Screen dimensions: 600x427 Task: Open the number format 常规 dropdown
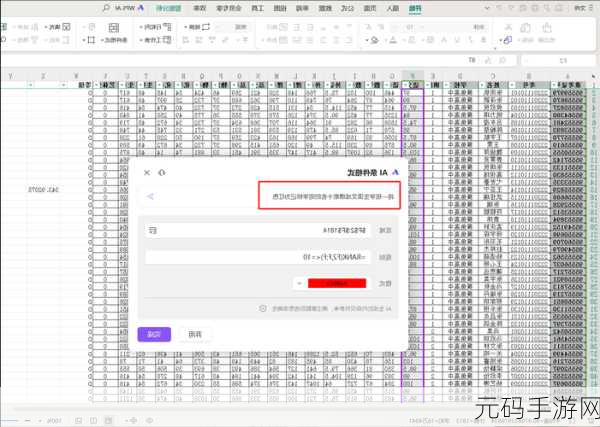point(232,27)
